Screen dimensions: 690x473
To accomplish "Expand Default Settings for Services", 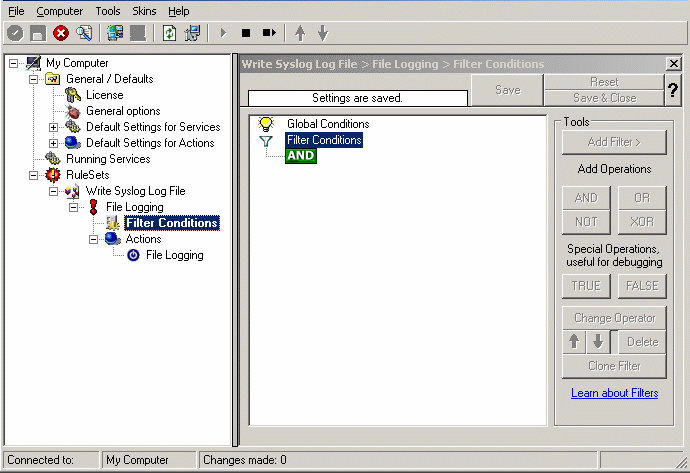I will pos(54,127).
